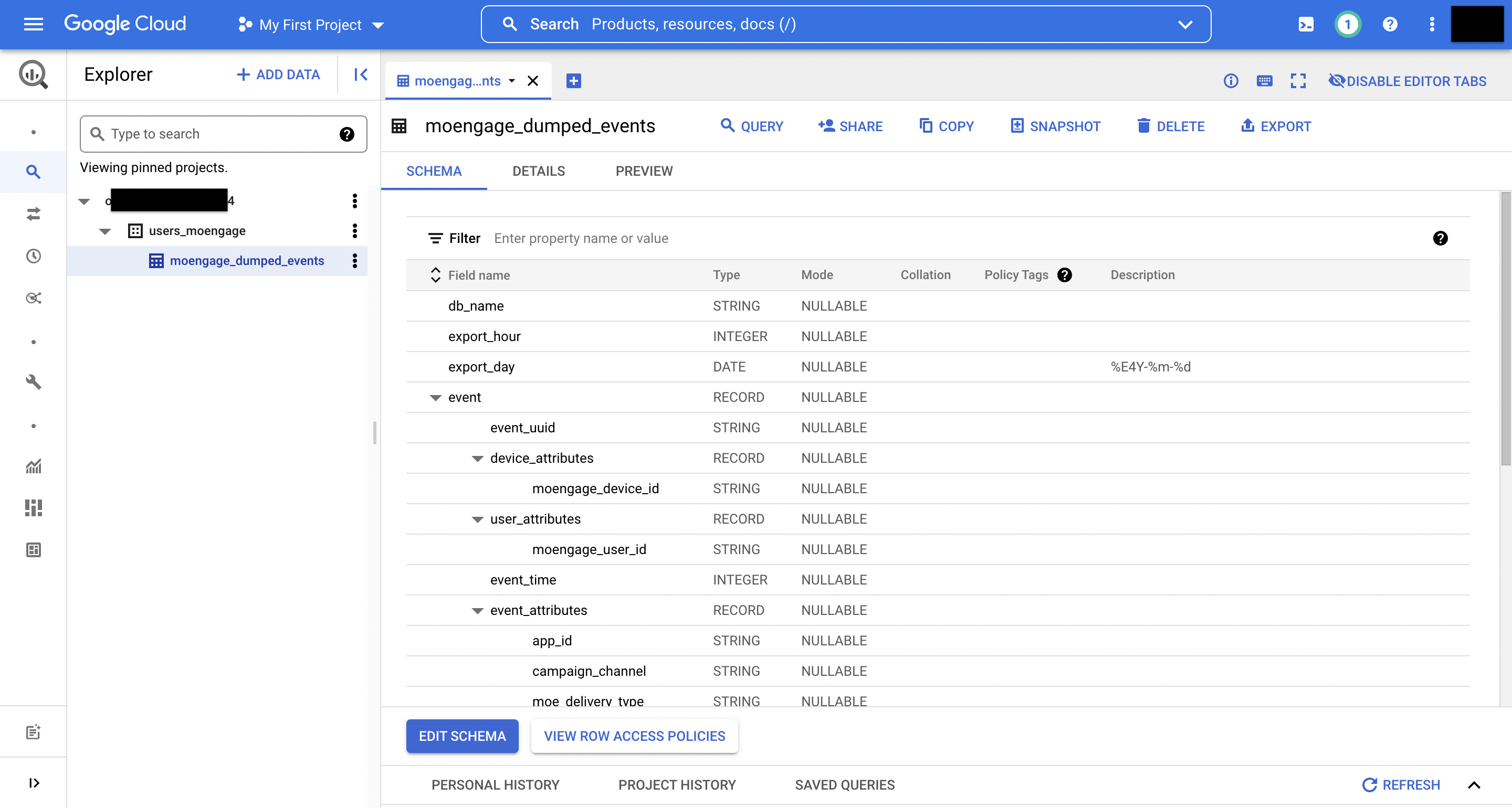
Task: Click the Google Cloud logo
Action: pyautogui.click(x=125, y=24)
